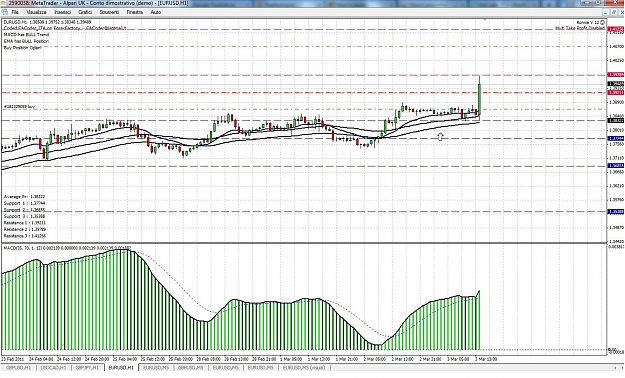The image size is (625, 378).
Task: Click the blue 1.37744 support price tag
Action: (616, 138)
